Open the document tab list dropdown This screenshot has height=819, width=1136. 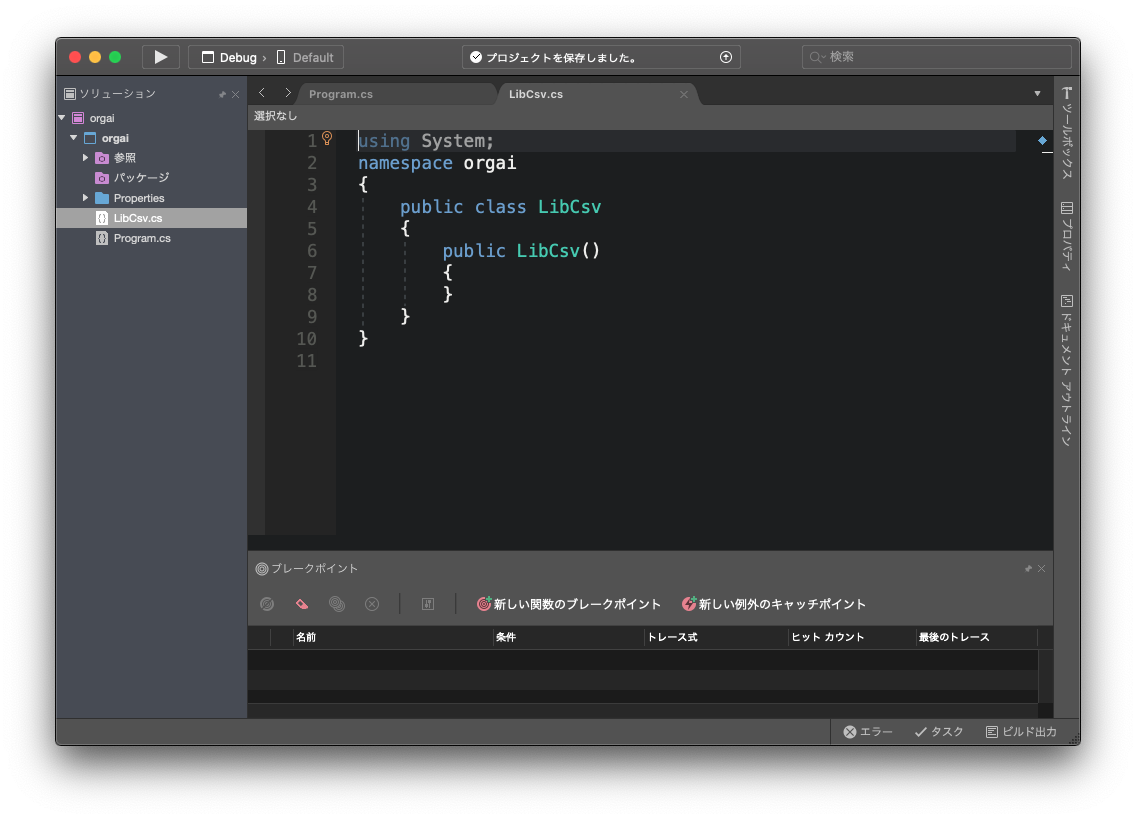(x=1037, y=93)
